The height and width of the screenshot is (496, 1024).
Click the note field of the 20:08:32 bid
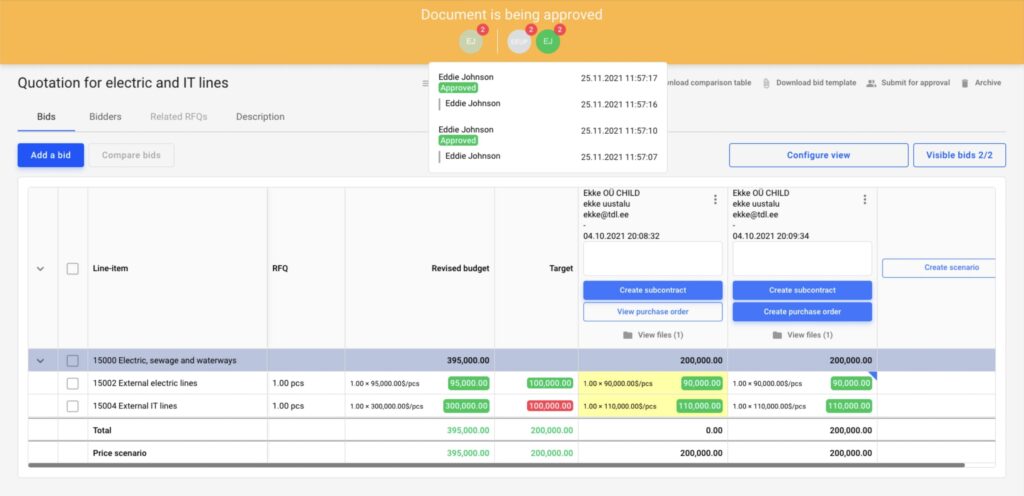[653, 258]
